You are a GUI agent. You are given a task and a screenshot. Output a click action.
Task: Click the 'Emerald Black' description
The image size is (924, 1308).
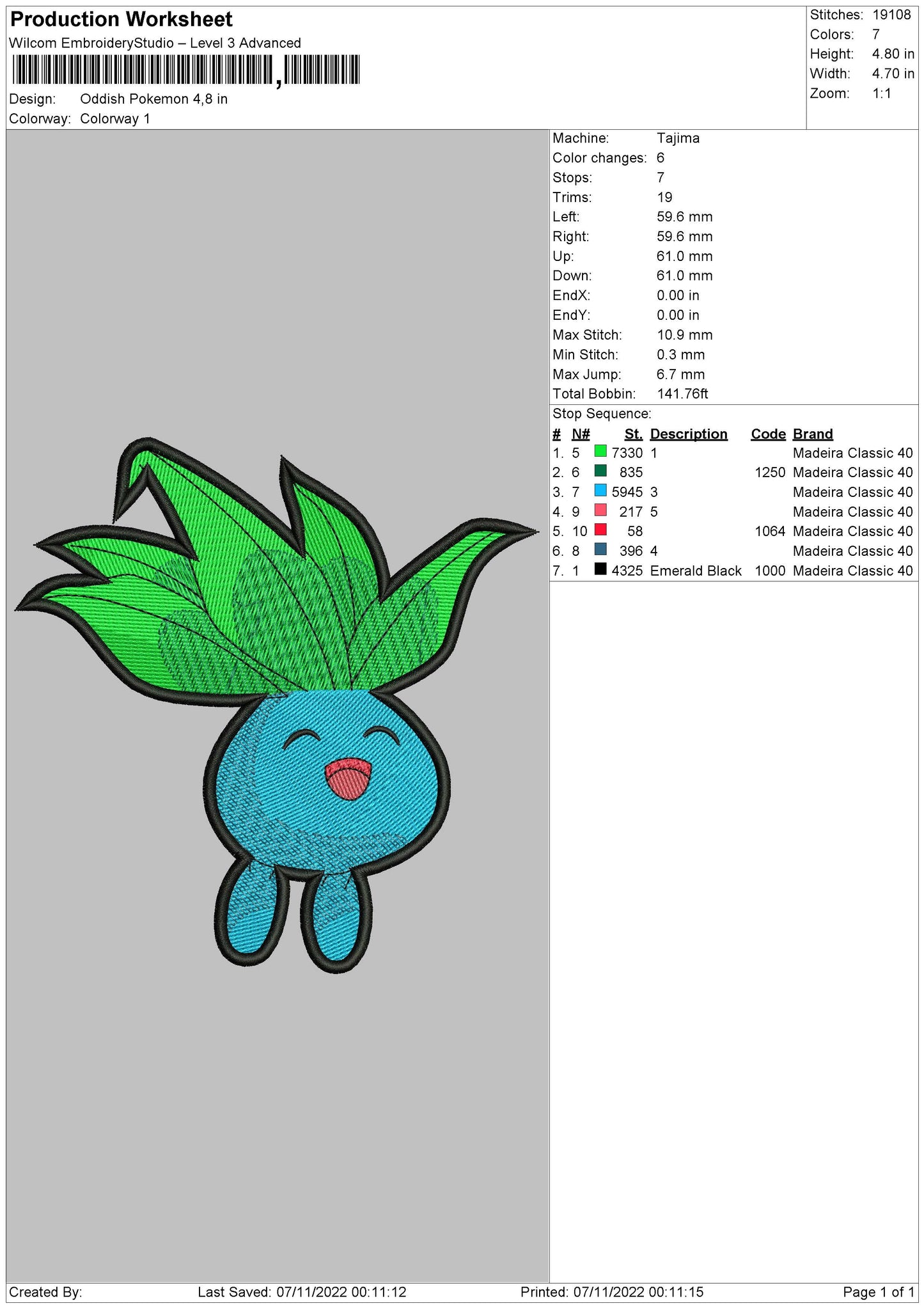(x=696, y=571)
